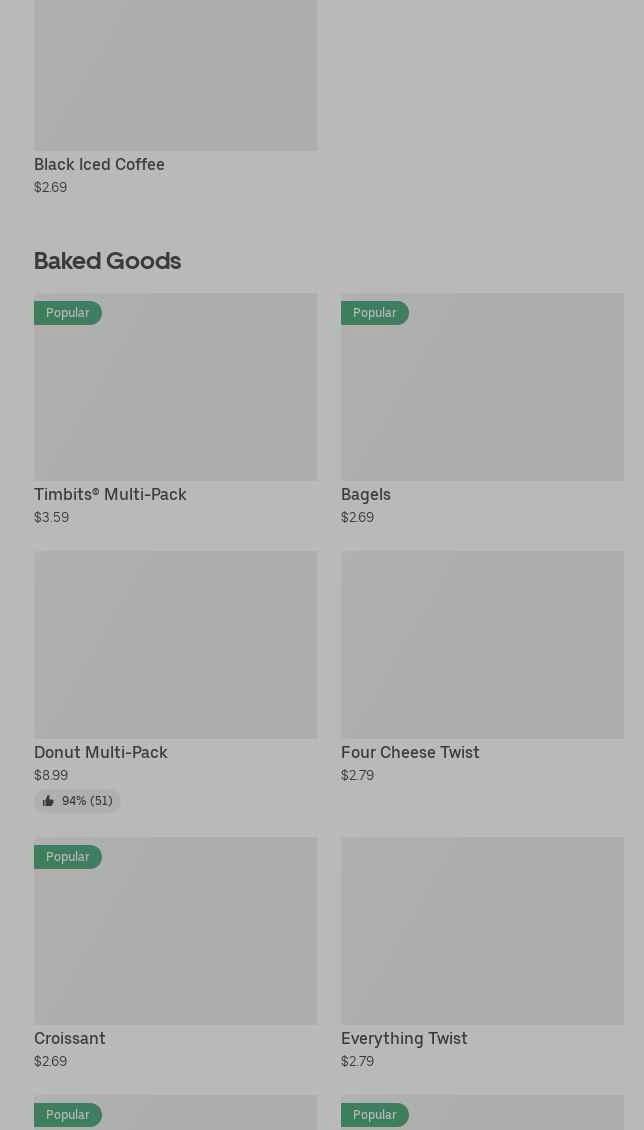Open the Bagels product image

click(x=483, y=386)
